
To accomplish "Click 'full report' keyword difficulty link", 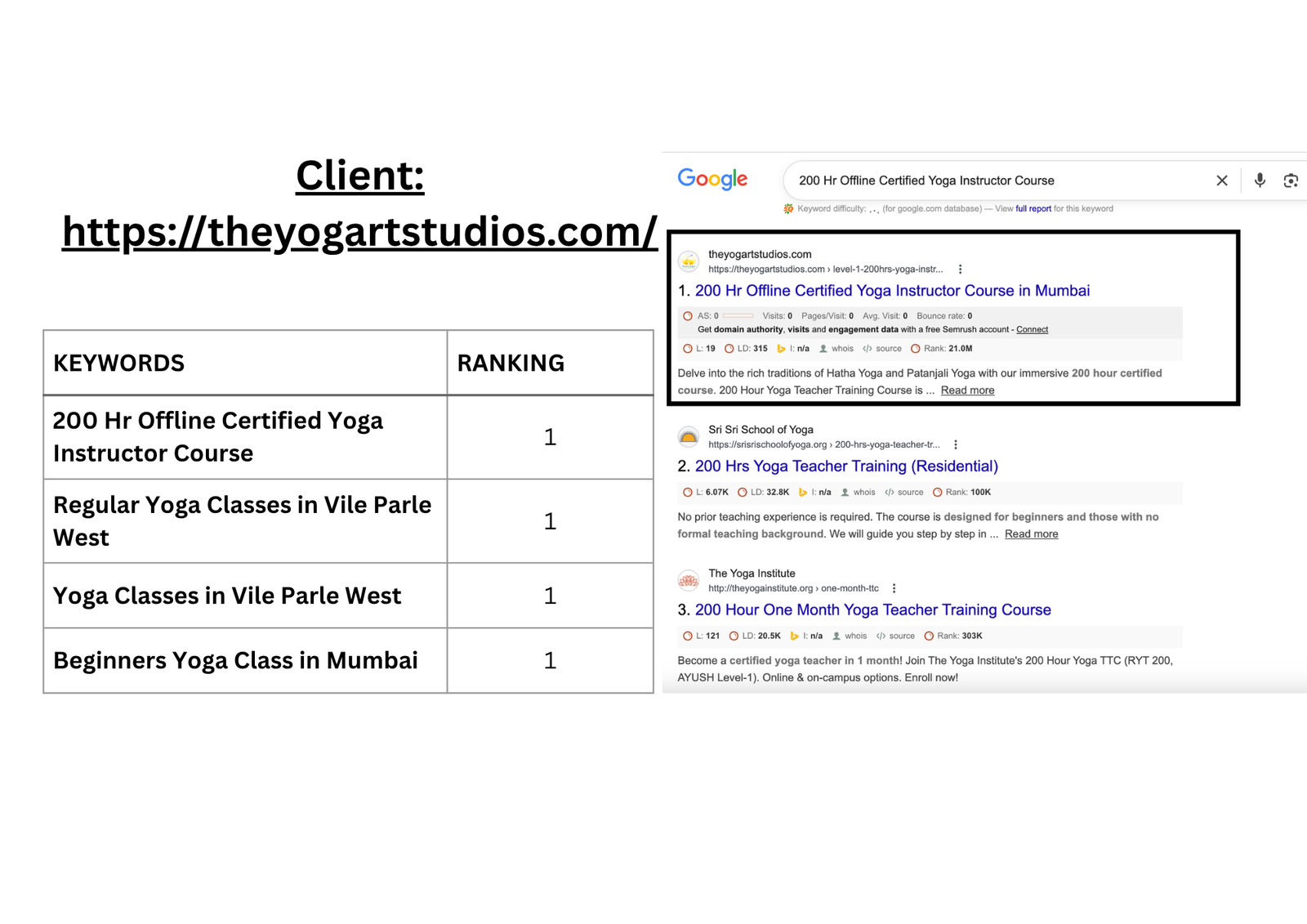I will coord(1033,209).
